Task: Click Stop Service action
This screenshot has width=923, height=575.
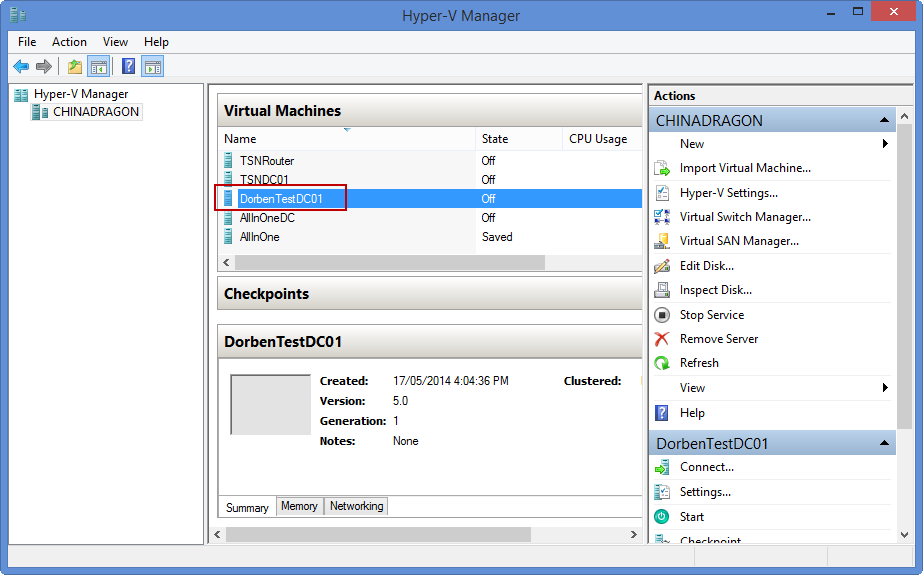Action: click(x=712, y=315)
